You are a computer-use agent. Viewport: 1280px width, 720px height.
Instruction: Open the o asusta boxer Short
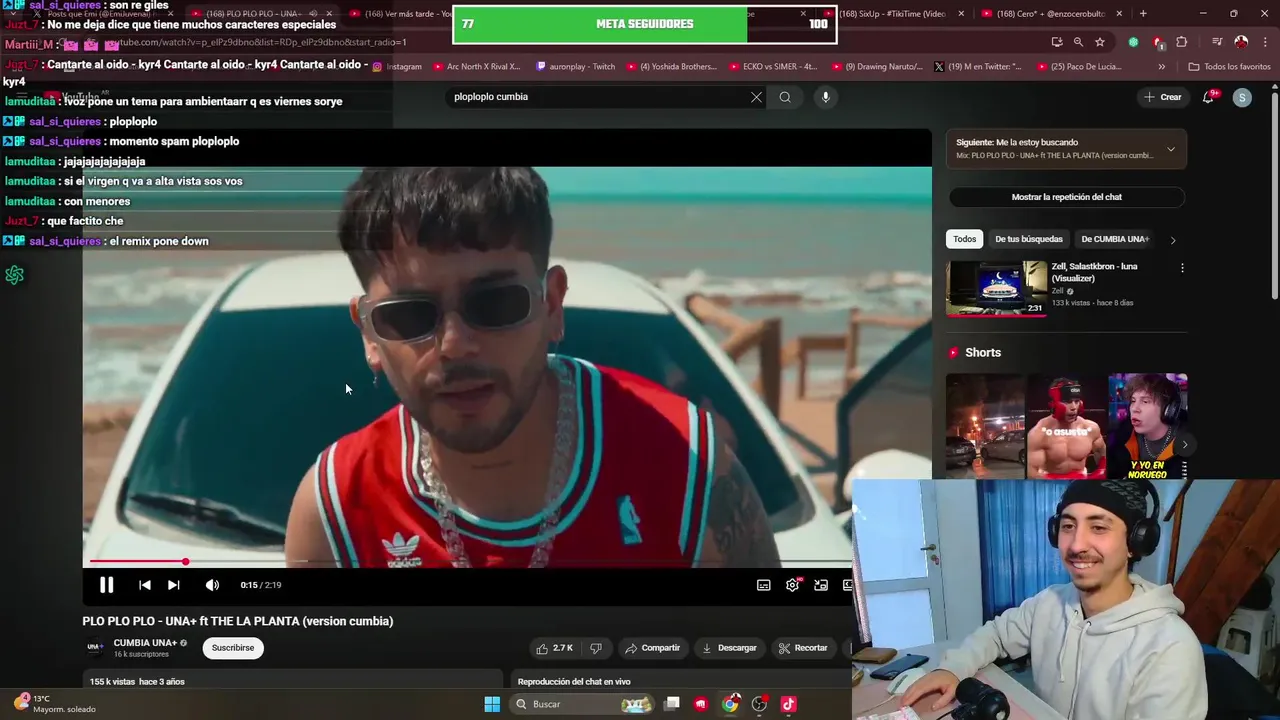[1065, 426]
